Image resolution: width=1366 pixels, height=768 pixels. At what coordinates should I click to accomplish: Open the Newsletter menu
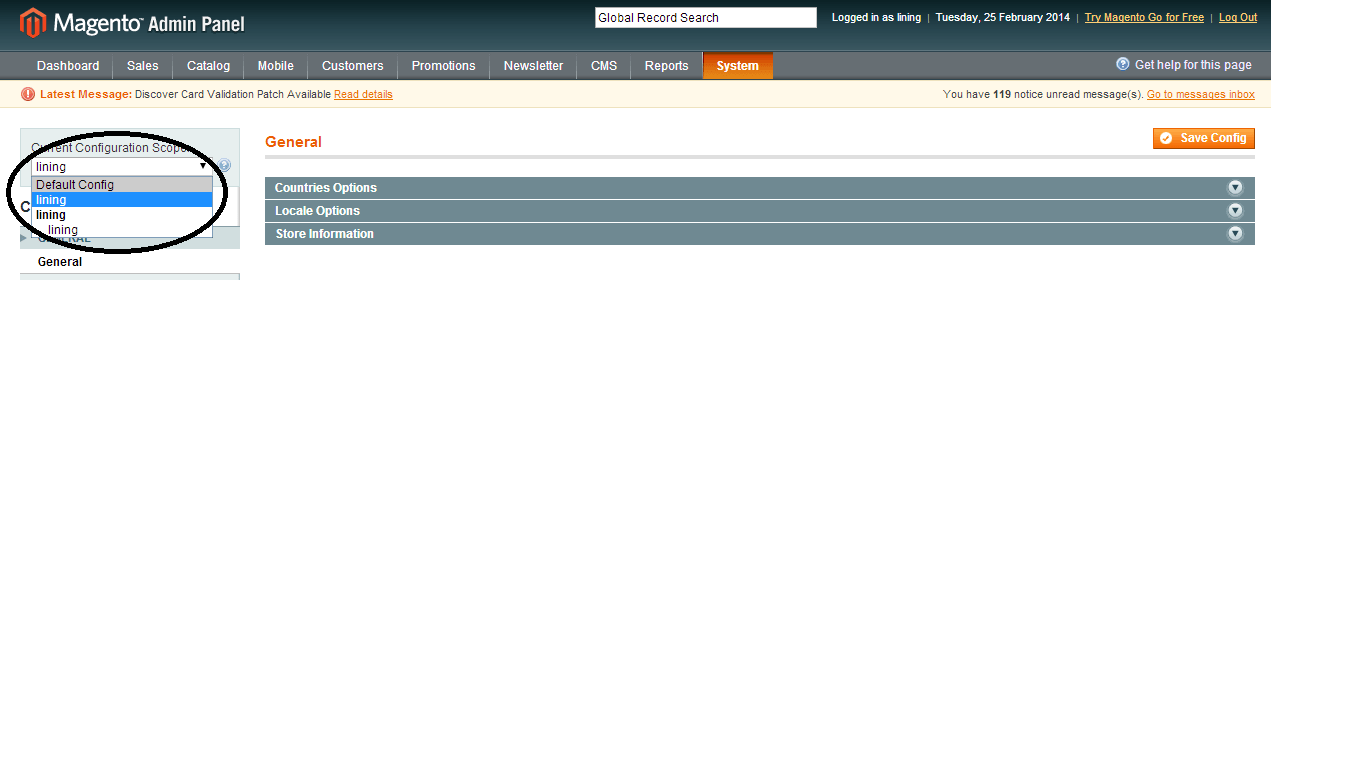(533, 66)
